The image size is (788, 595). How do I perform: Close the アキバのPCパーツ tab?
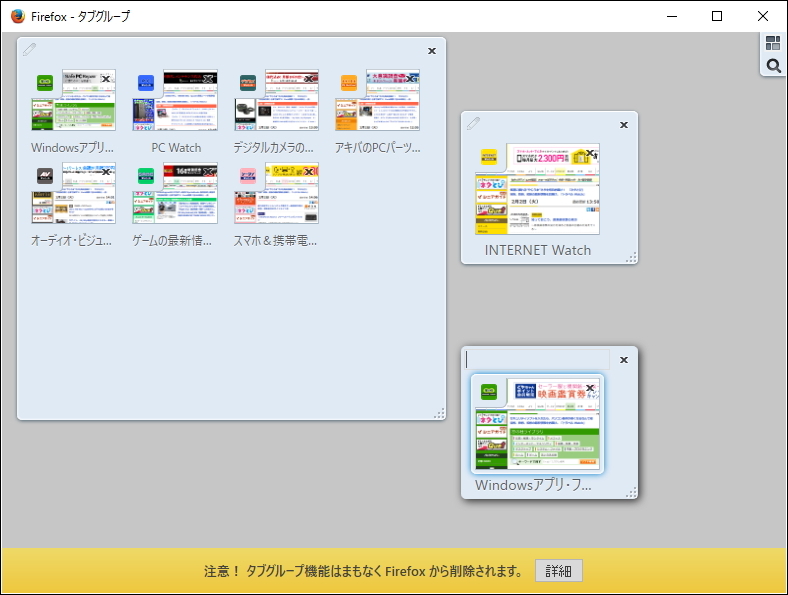tap(412, 78)
